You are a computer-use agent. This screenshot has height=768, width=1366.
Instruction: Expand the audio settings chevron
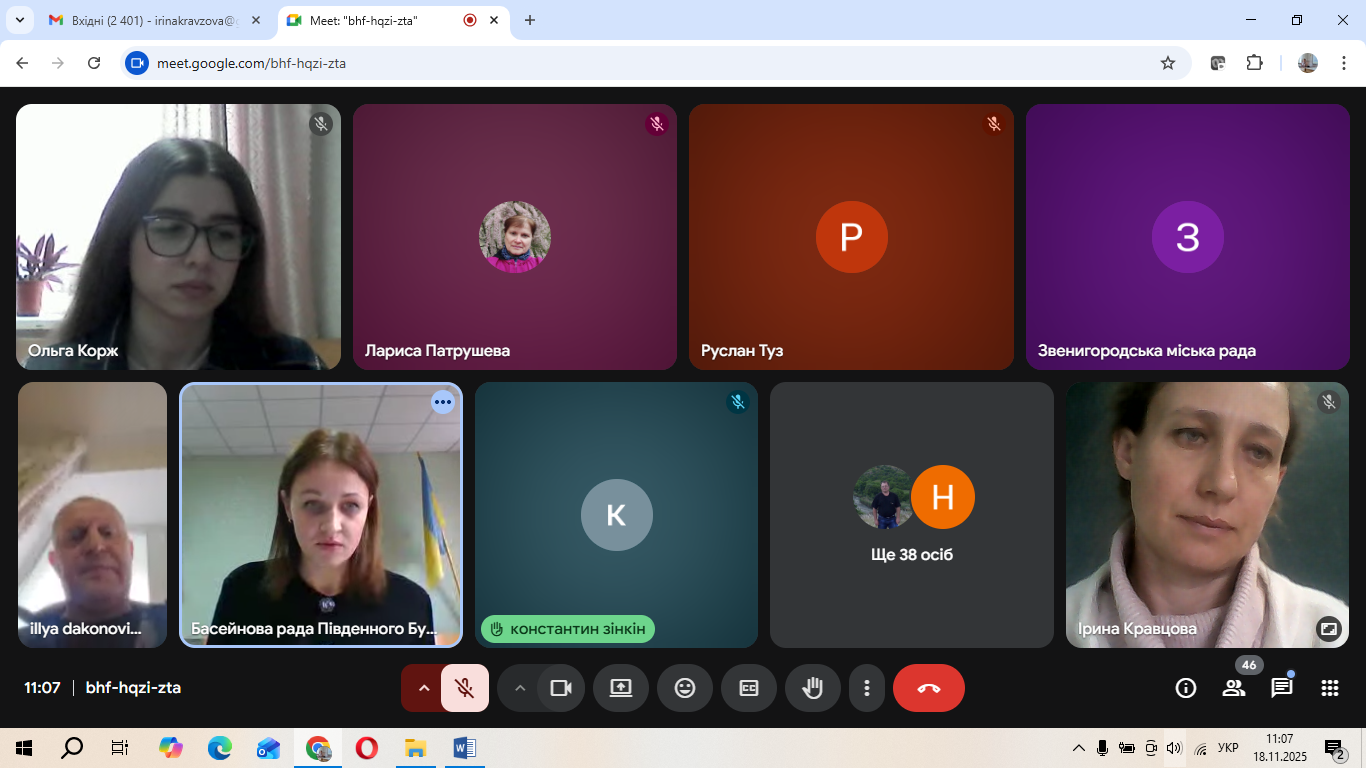(x=423, y=688)
